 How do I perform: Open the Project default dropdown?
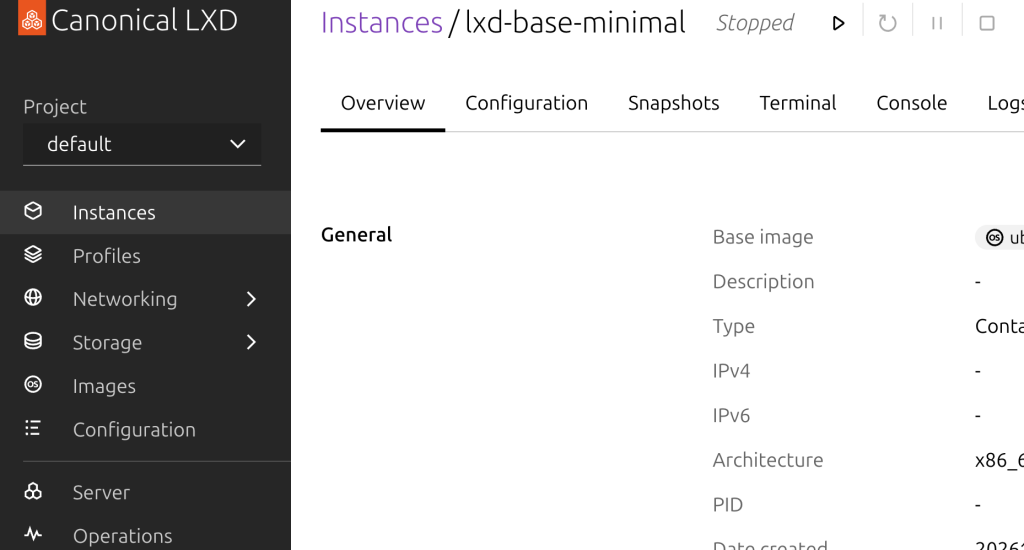142,144
